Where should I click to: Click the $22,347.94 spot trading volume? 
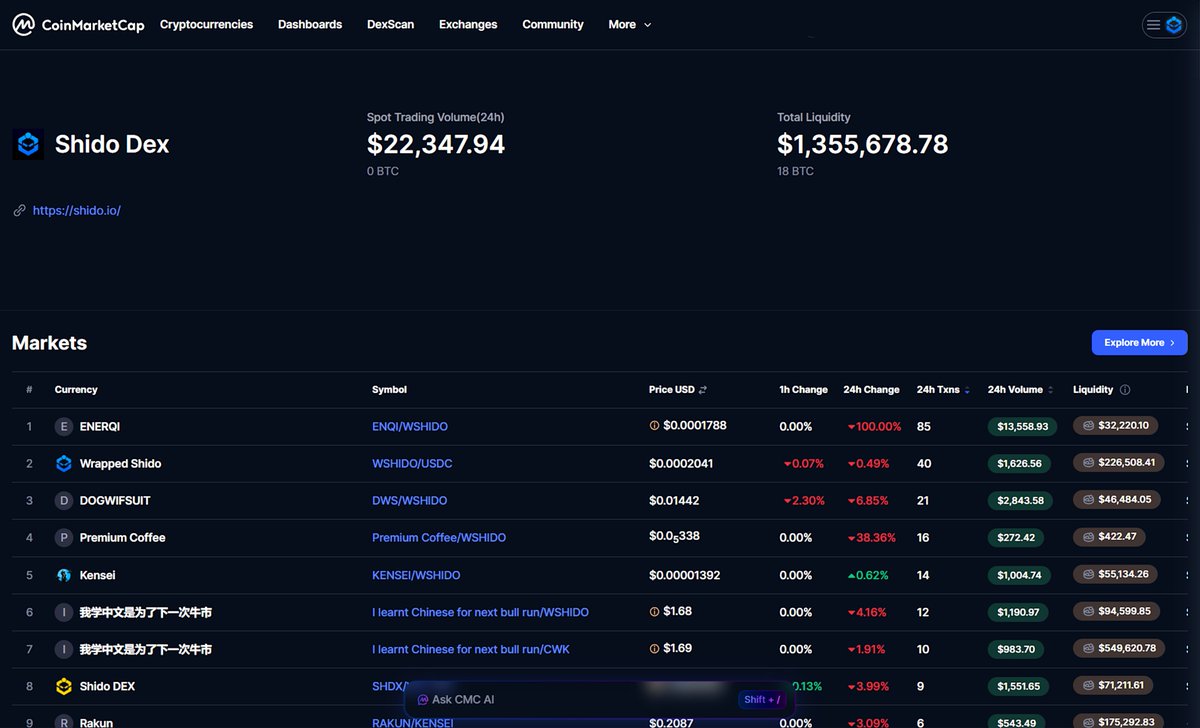point(436,144)
